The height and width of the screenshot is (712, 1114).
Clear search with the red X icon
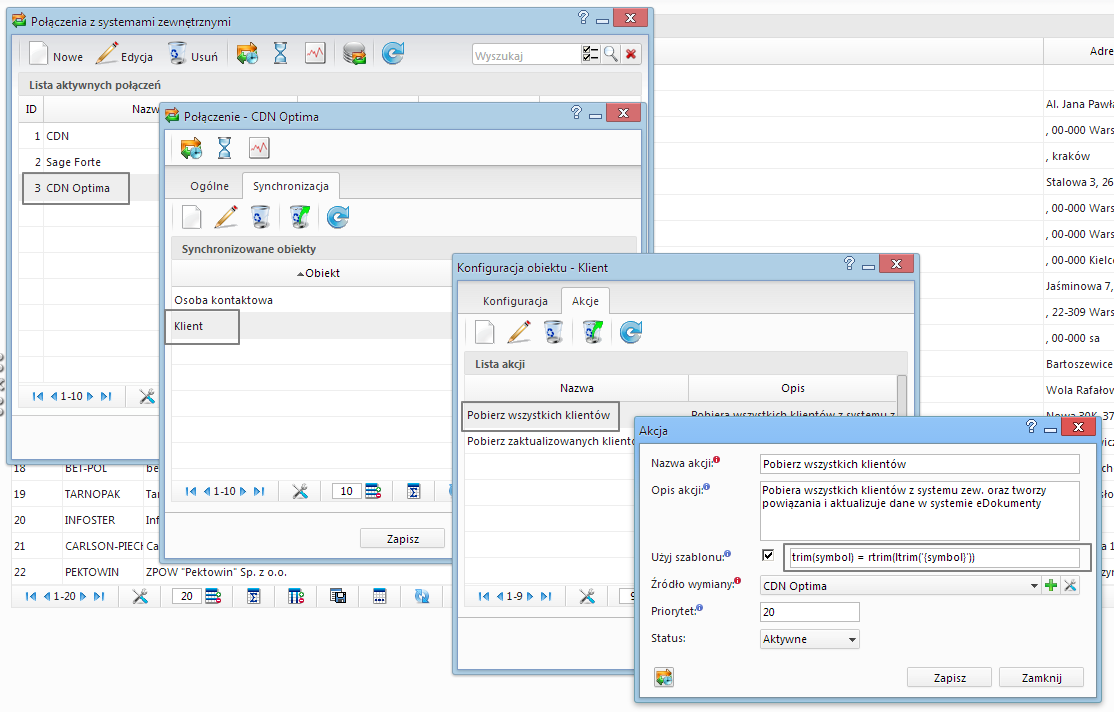630,55
